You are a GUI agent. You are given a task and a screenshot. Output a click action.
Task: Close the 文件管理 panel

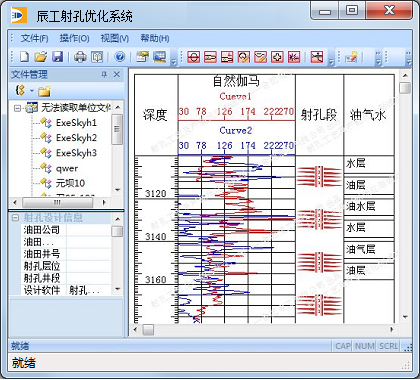[x=117, y=74]
